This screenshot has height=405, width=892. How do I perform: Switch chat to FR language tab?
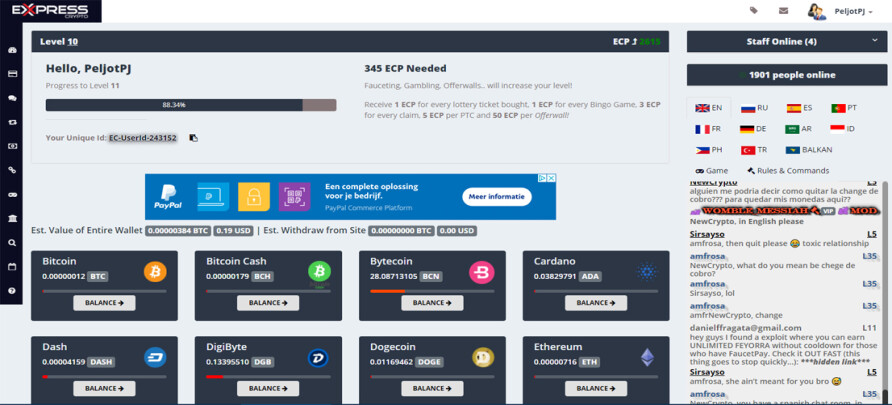point(708,129)
